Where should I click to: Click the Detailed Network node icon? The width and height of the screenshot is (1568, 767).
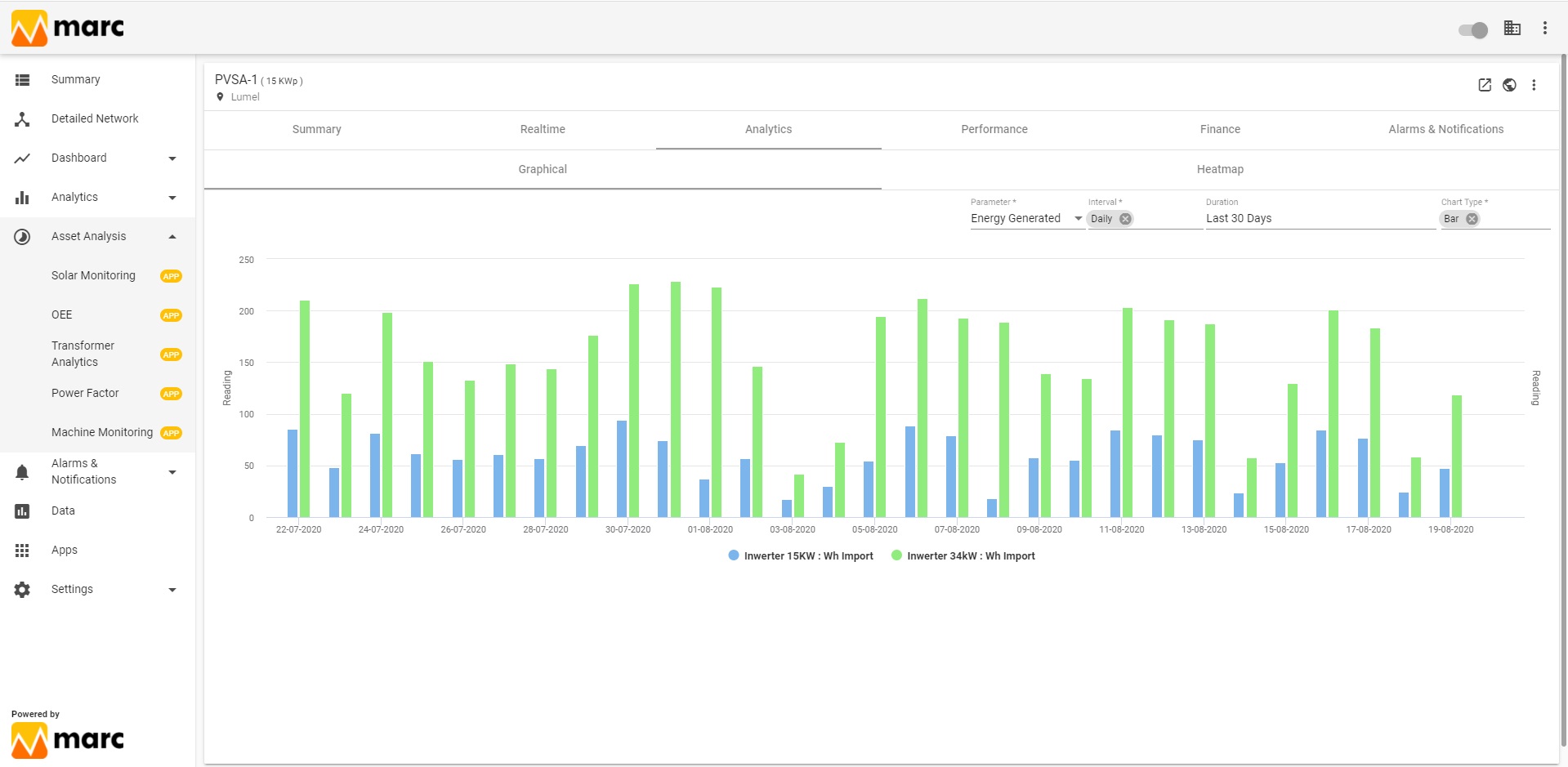pos(23,119)
